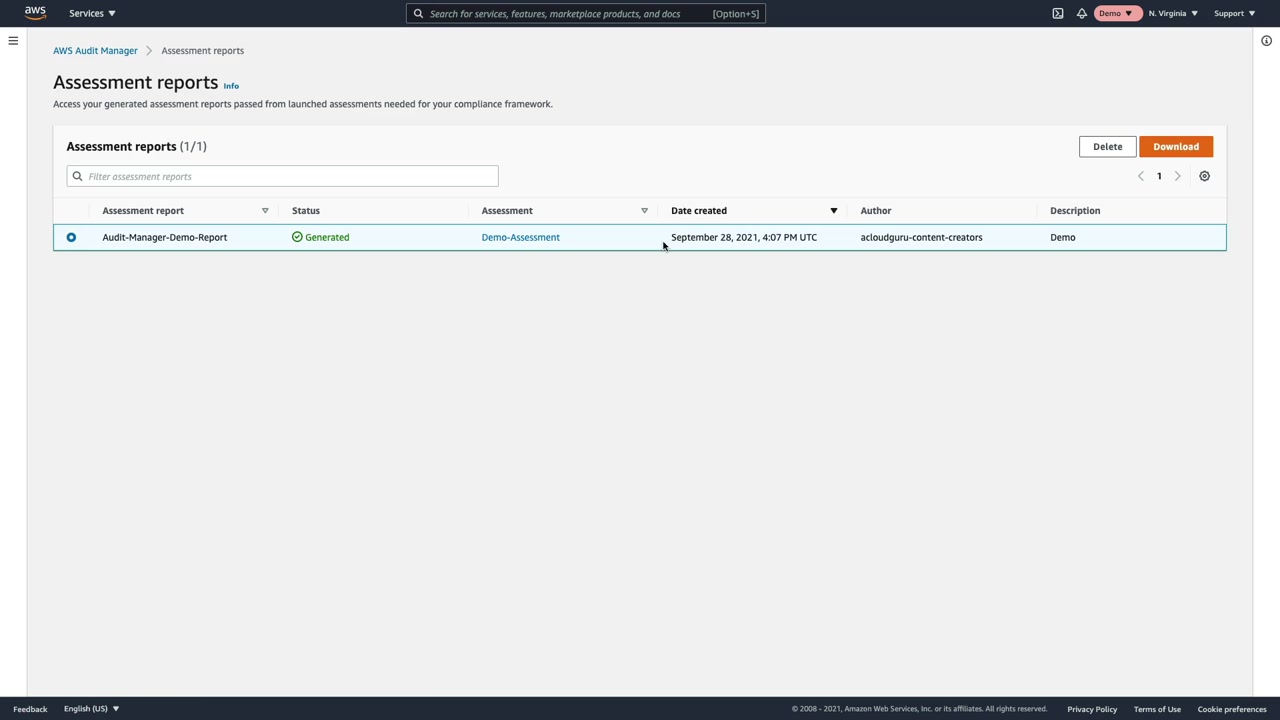Expand the Services dropdown
This screenshot has height=720, width=1280.
(x=92, y=13)
